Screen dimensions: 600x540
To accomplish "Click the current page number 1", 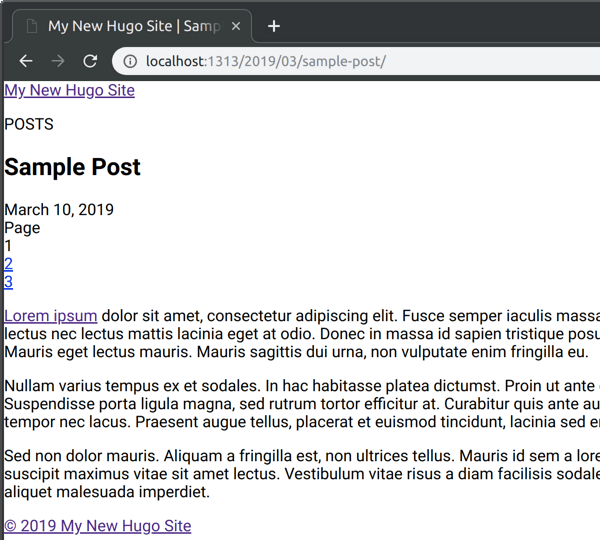I will pos(8,246).
